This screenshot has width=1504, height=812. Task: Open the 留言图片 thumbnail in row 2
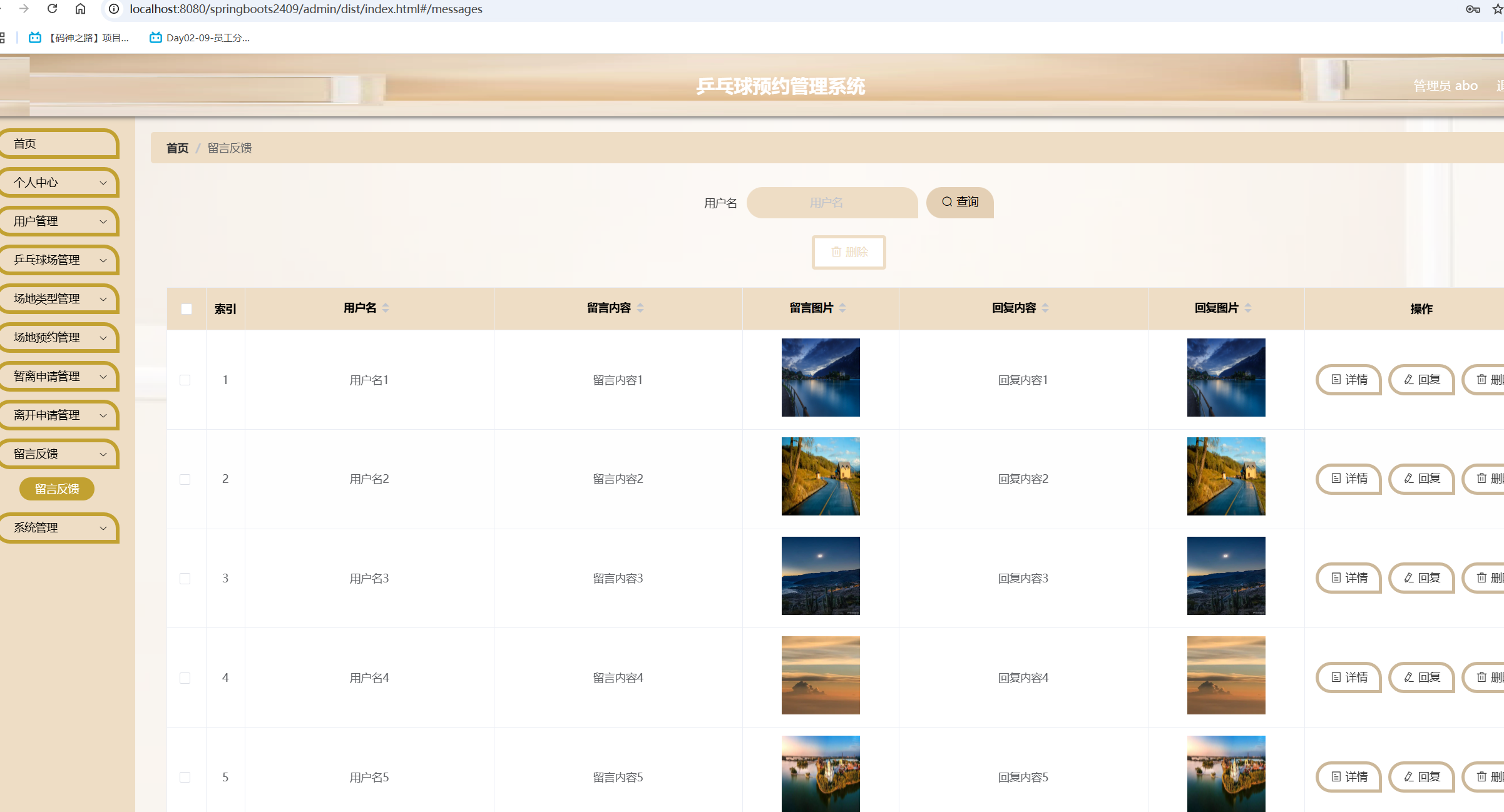[x=821, y=477]
